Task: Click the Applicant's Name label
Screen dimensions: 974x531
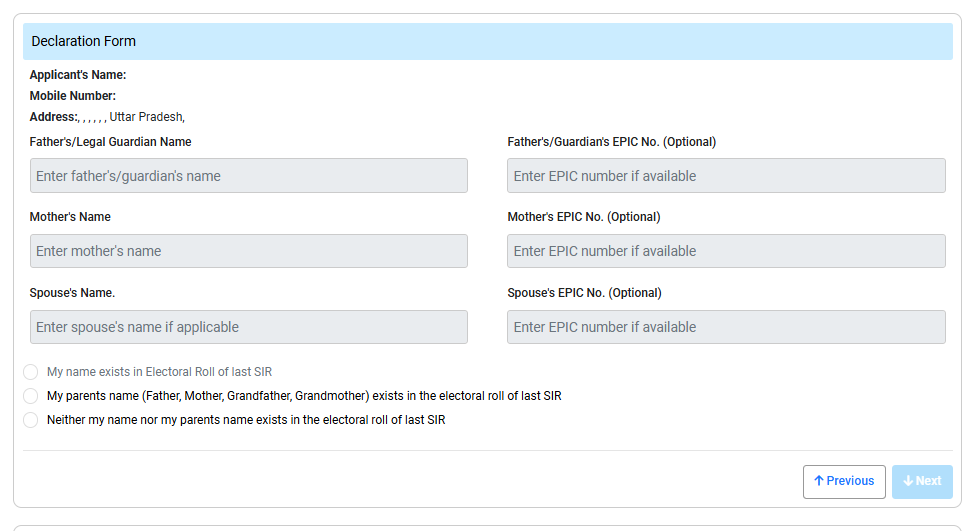Action: (x=78, y=75)
